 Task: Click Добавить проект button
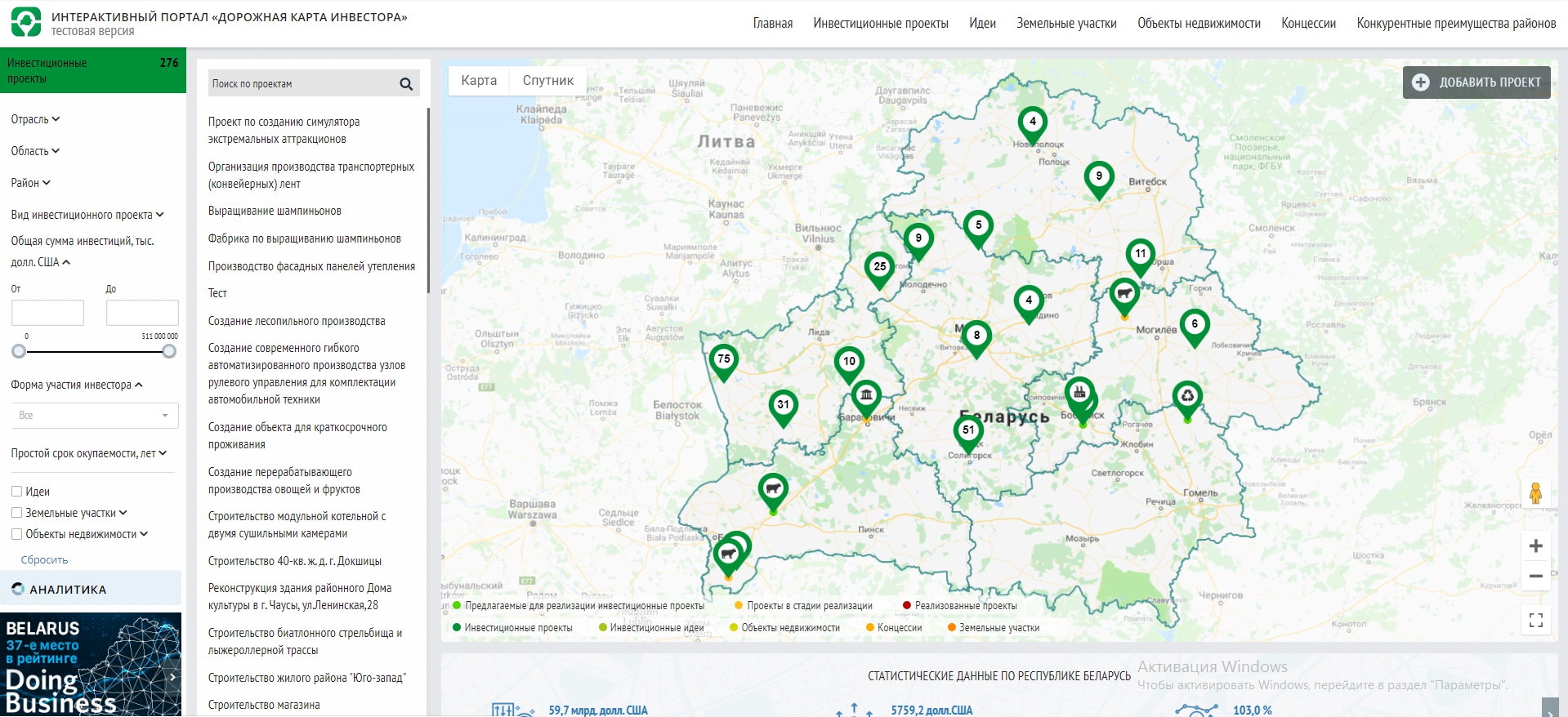1476,82
